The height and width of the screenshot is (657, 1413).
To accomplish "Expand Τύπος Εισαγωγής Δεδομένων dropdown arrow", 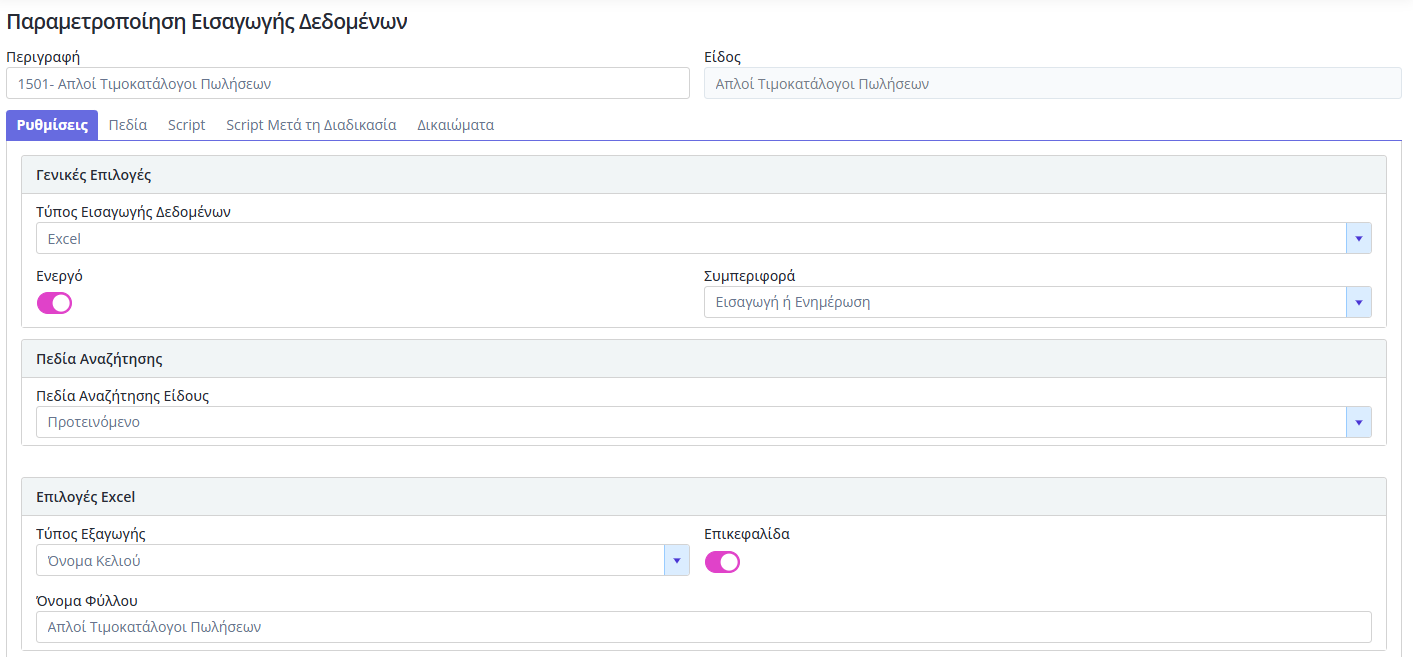I will (x=1358, y=239).
